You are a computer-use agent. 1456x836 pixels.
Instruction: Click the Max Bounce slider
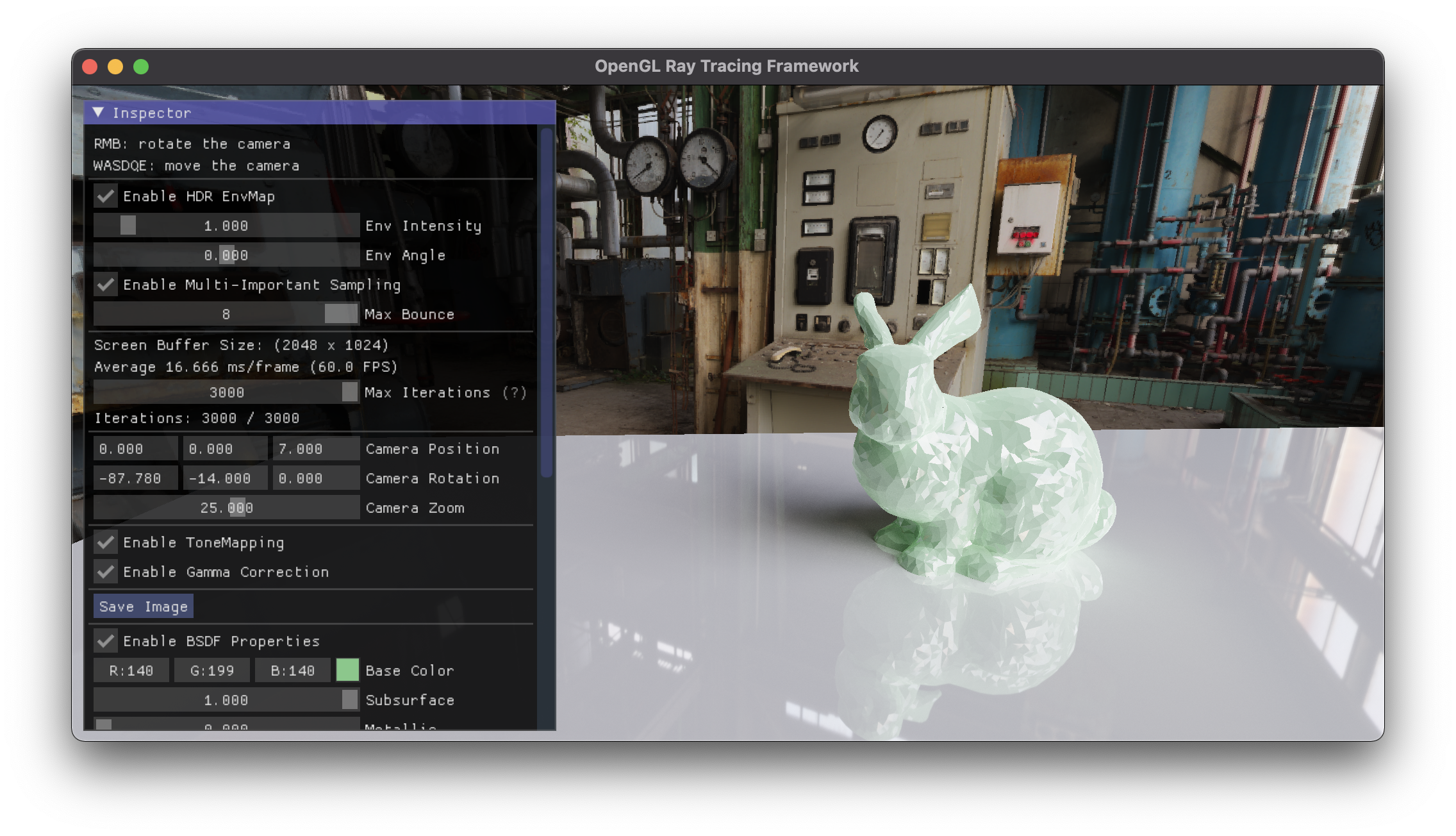226,314
